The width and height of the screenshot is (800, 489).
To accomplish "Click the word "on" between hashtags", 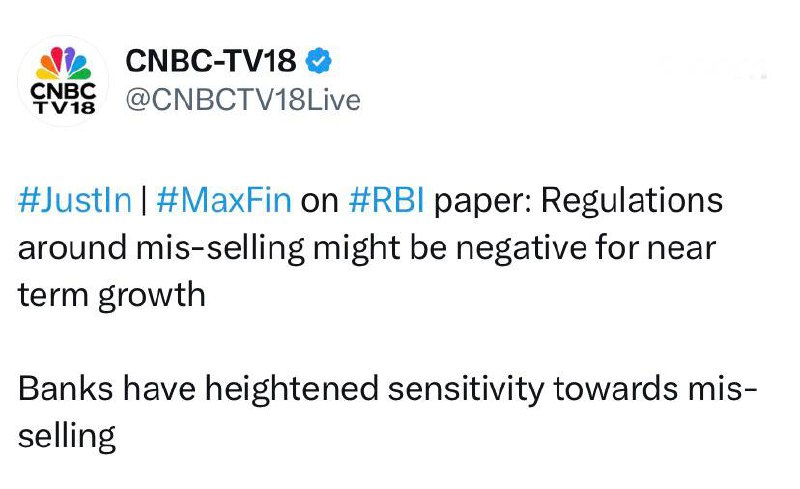I will pyautogui.click(x=320, y=200).
